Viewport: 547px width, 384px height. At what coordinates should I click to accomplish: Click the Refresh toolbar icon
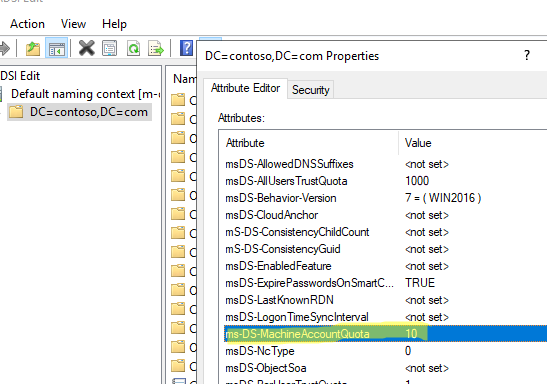pos(133,48)
